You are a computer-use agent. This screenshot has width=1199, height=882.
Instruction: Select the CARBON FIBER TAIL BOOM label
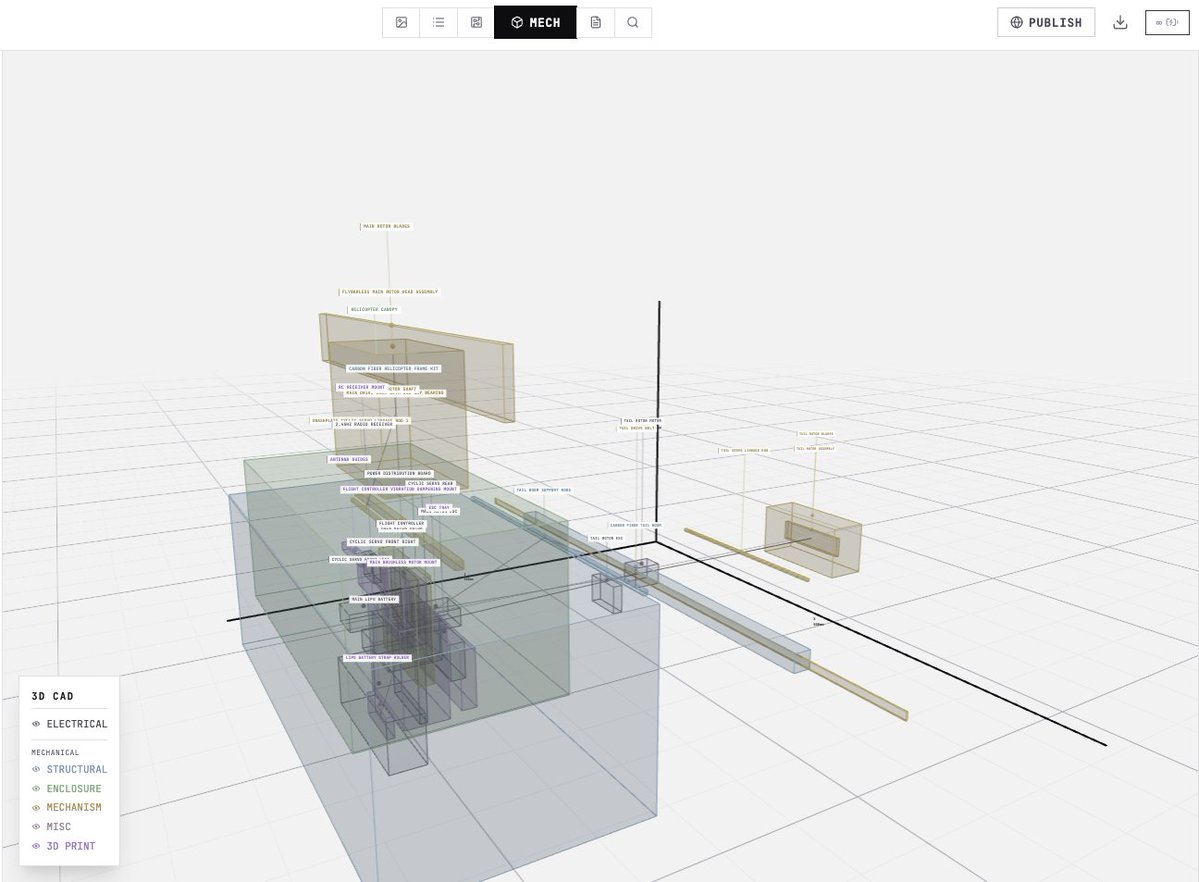coord(635,526)
